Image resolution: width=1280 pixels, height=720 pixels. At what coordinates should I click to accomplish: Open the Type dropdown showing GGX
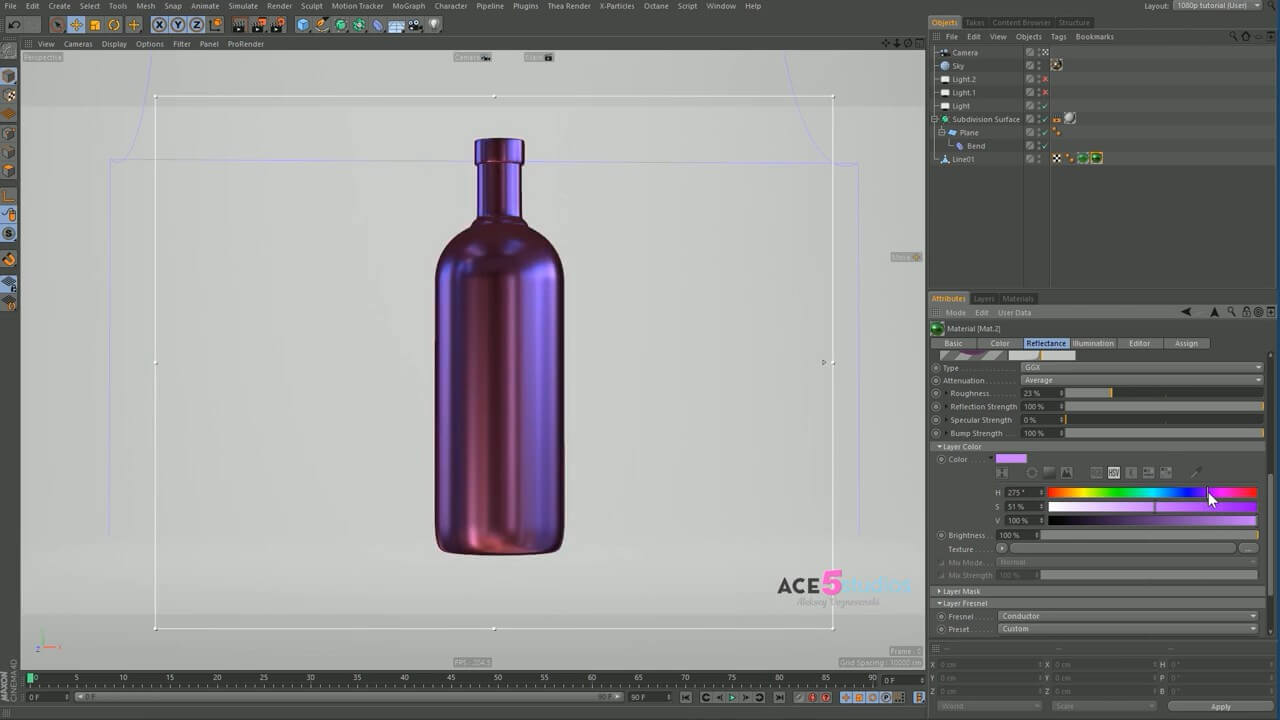[1141, 368]
